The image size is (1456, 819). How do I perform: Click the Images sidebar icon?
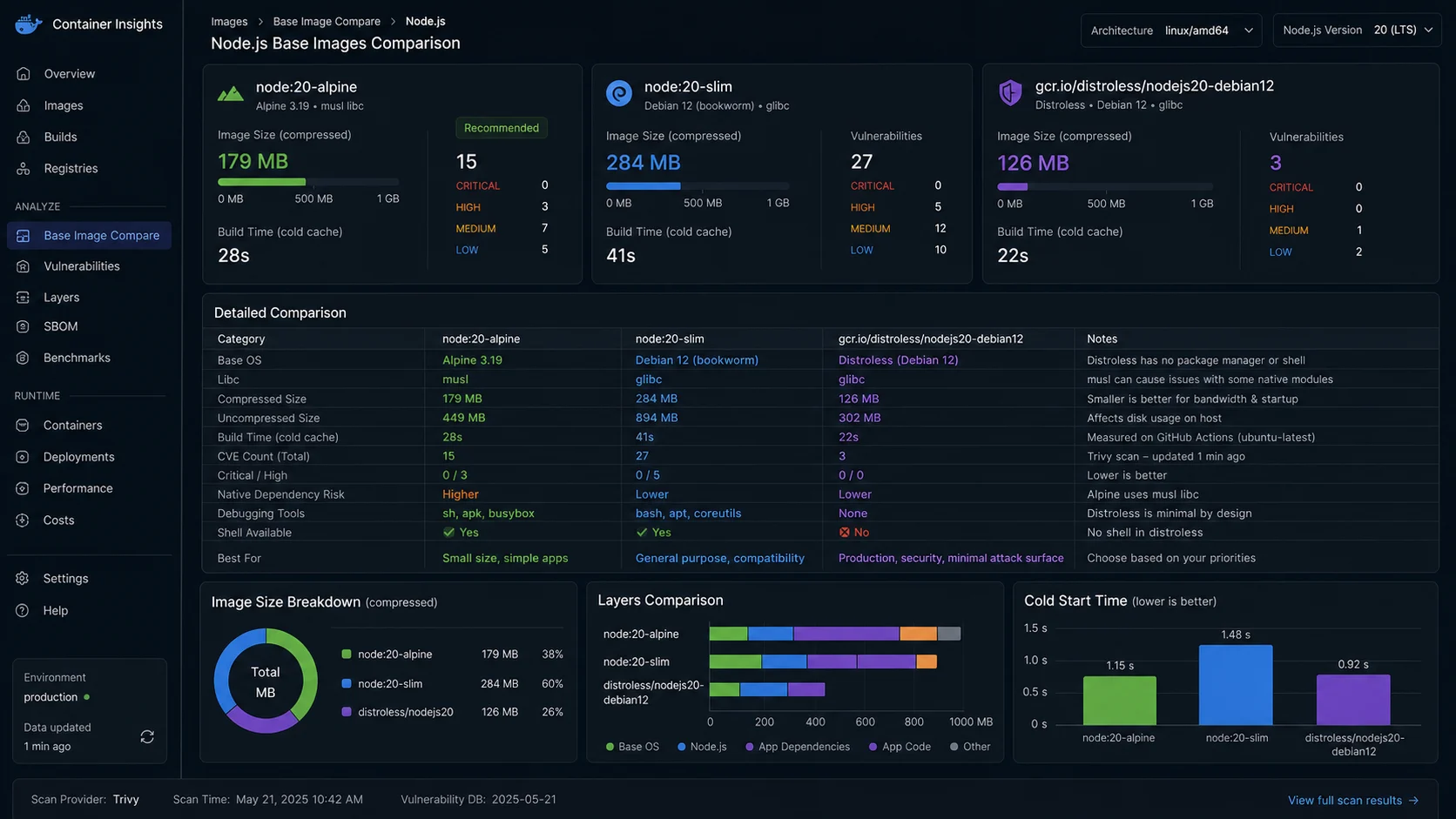pos(24,105)
